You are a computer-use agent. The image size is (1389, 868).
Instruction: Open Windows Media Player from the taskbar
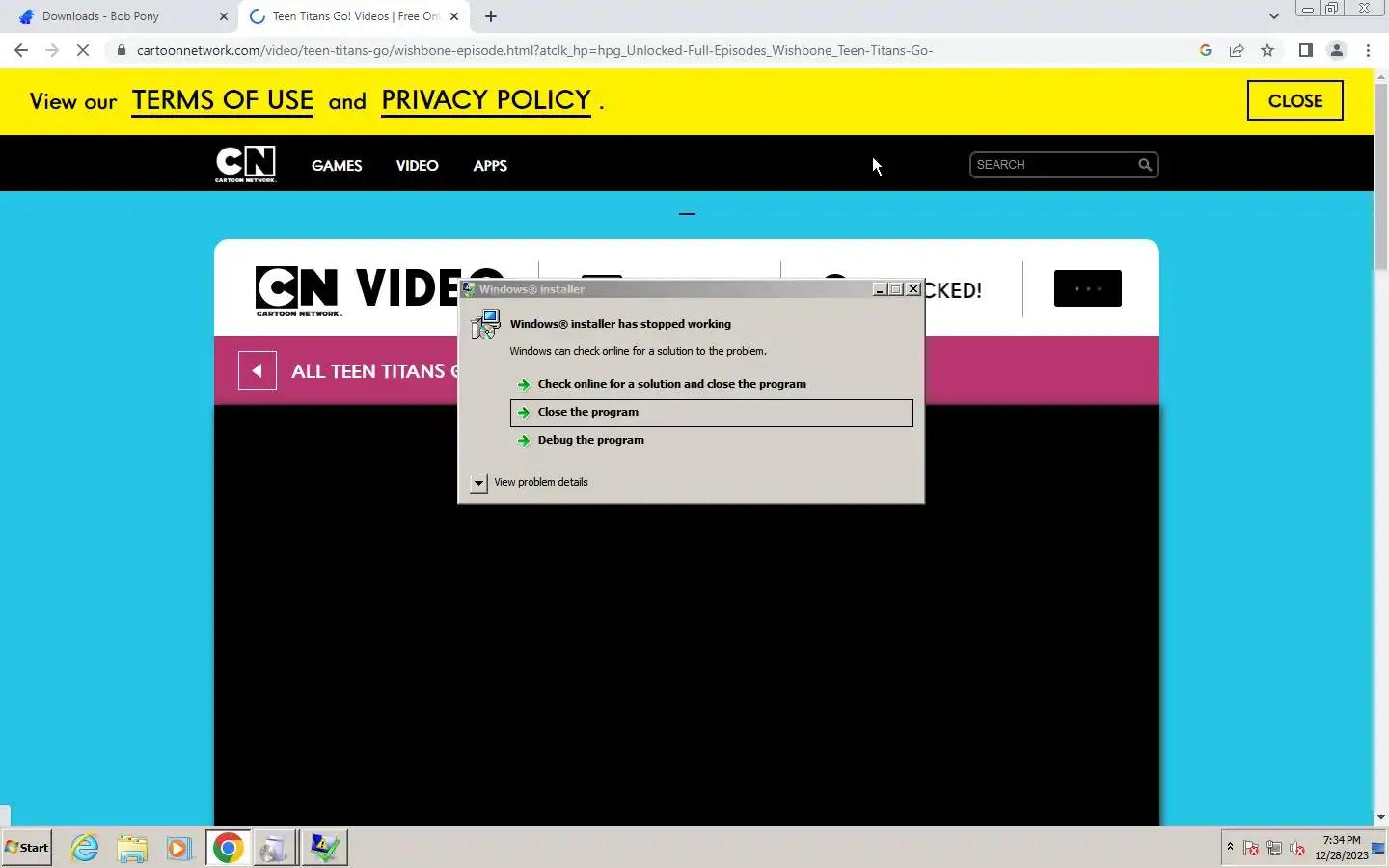[178, 848]
